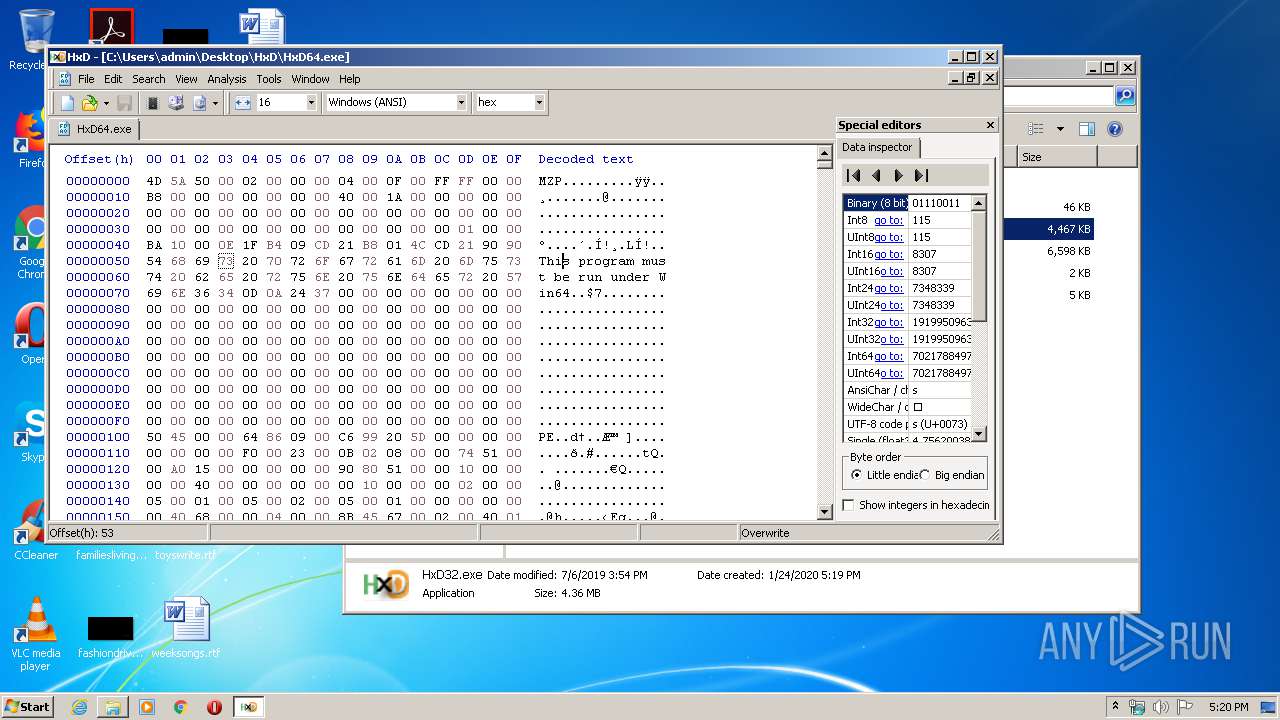Image resolution: width=1280 pixels, height=720 pixels.
Task: Click the Open RAM icon
Action: [153, 102]
